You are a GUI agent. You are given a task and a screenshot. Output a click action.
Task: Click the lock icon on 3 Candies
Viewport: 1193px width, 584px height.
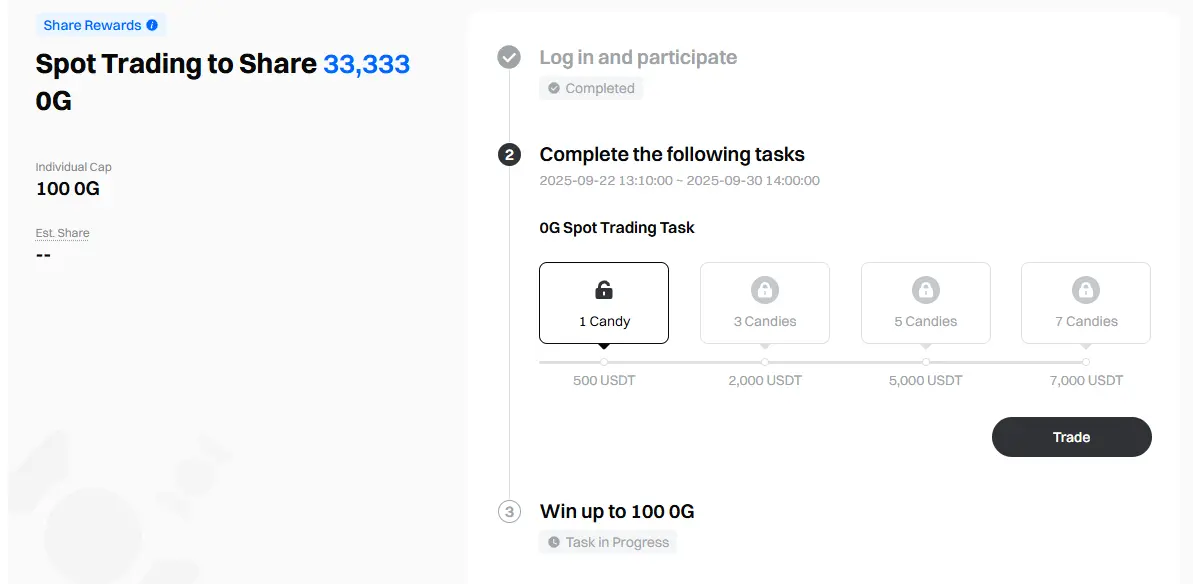765,290
